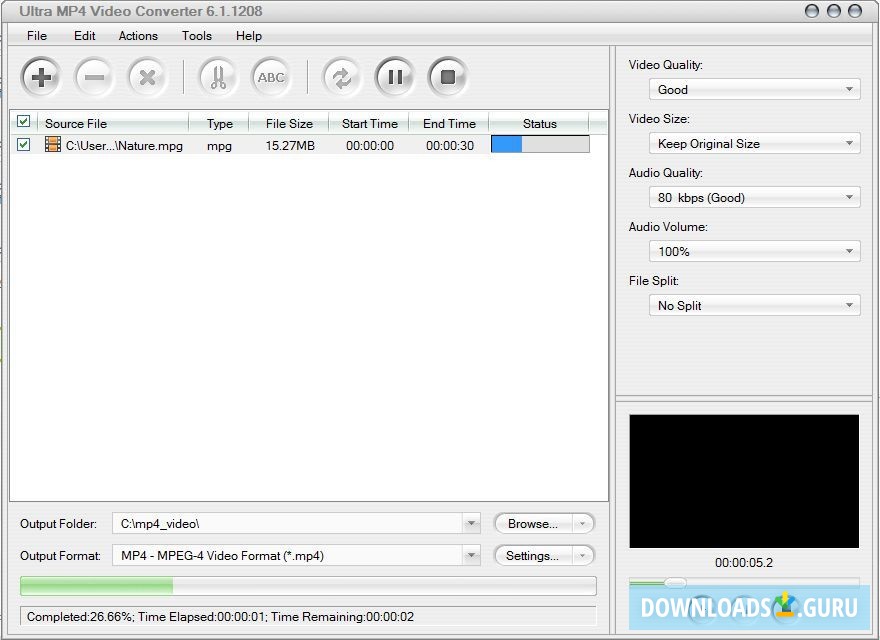Click the Type column header

click(219, 123)
